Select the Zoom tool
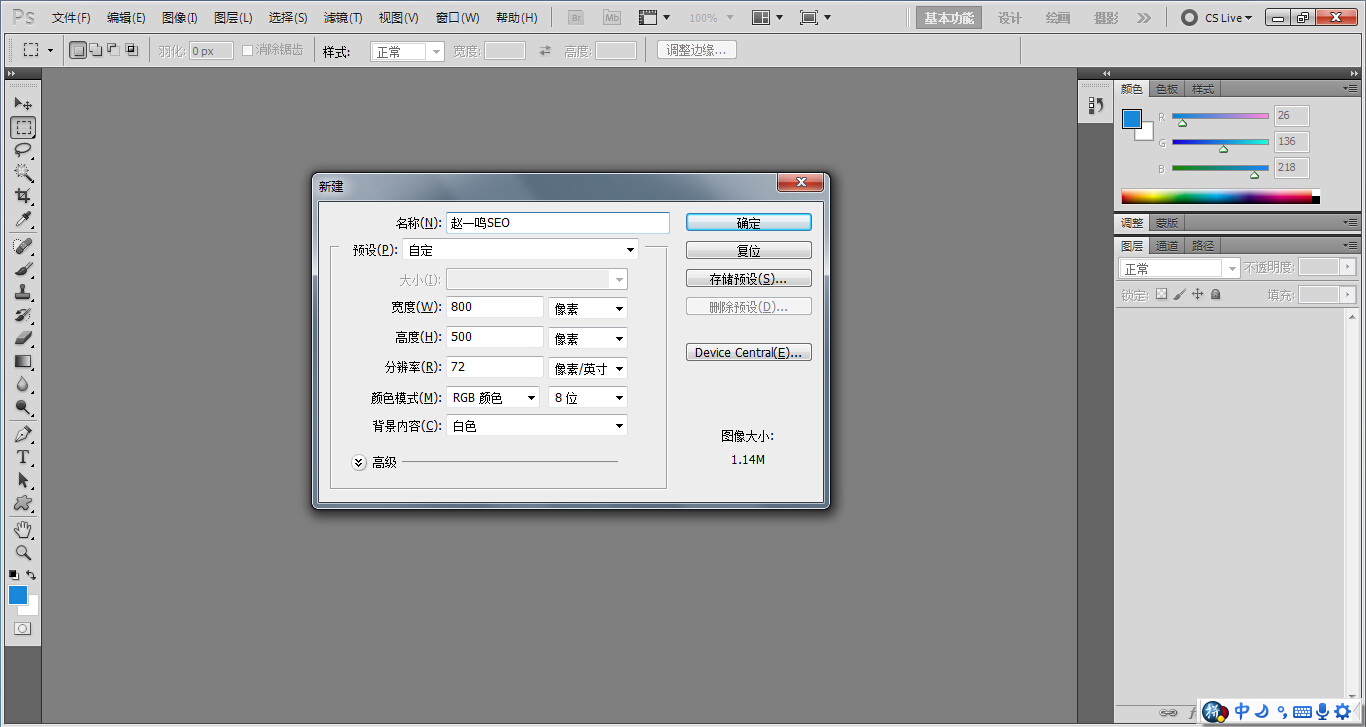 pyautogui.click(x=23, y=553)
